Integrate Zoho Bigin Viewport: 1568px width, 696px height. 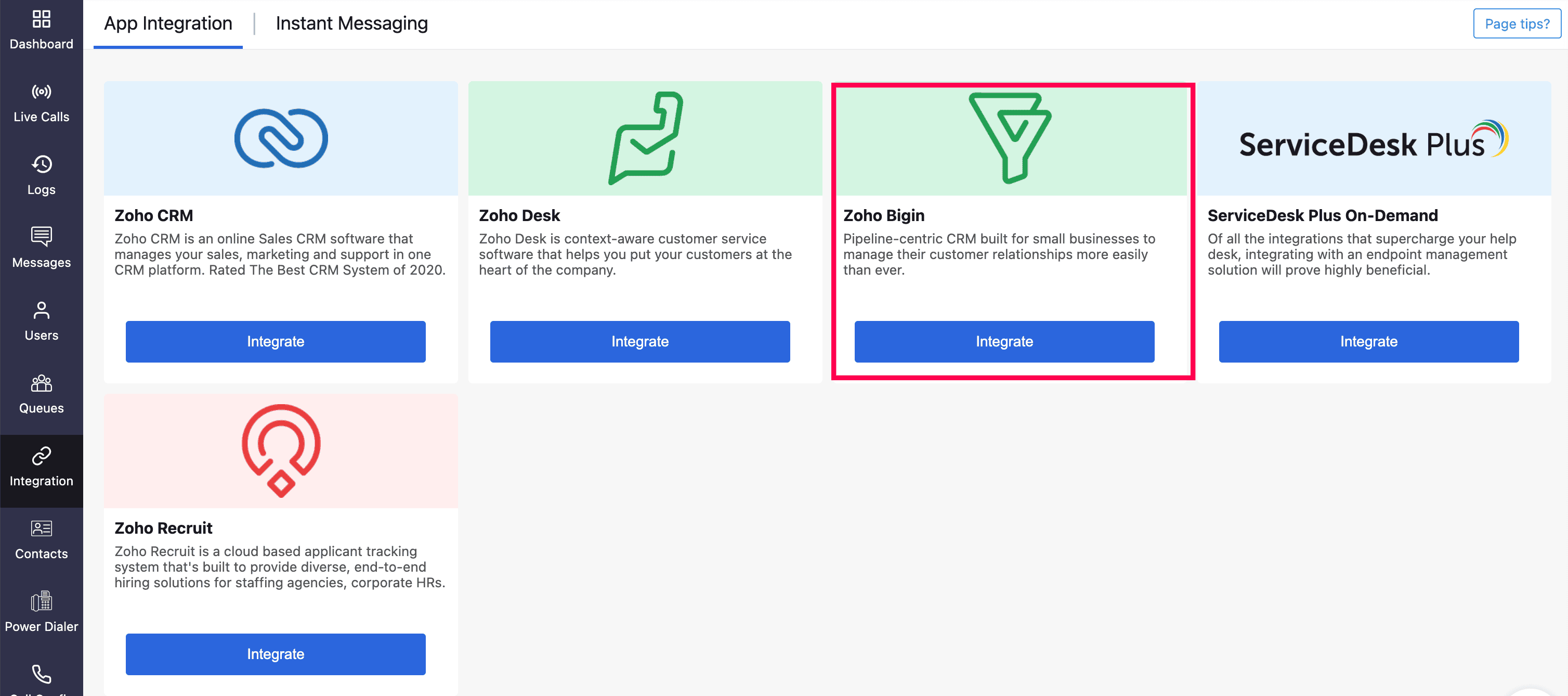point(1004,342)
